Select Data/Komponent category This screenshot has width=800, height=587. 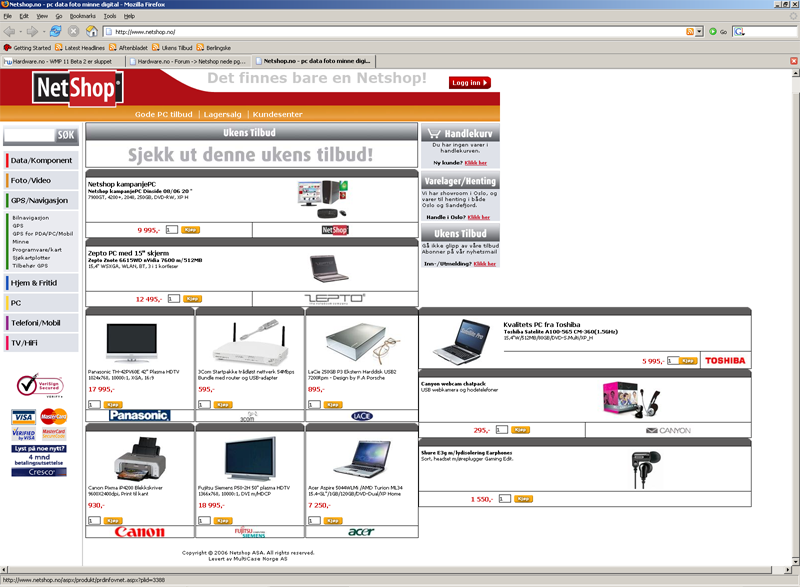pos(41,160)
